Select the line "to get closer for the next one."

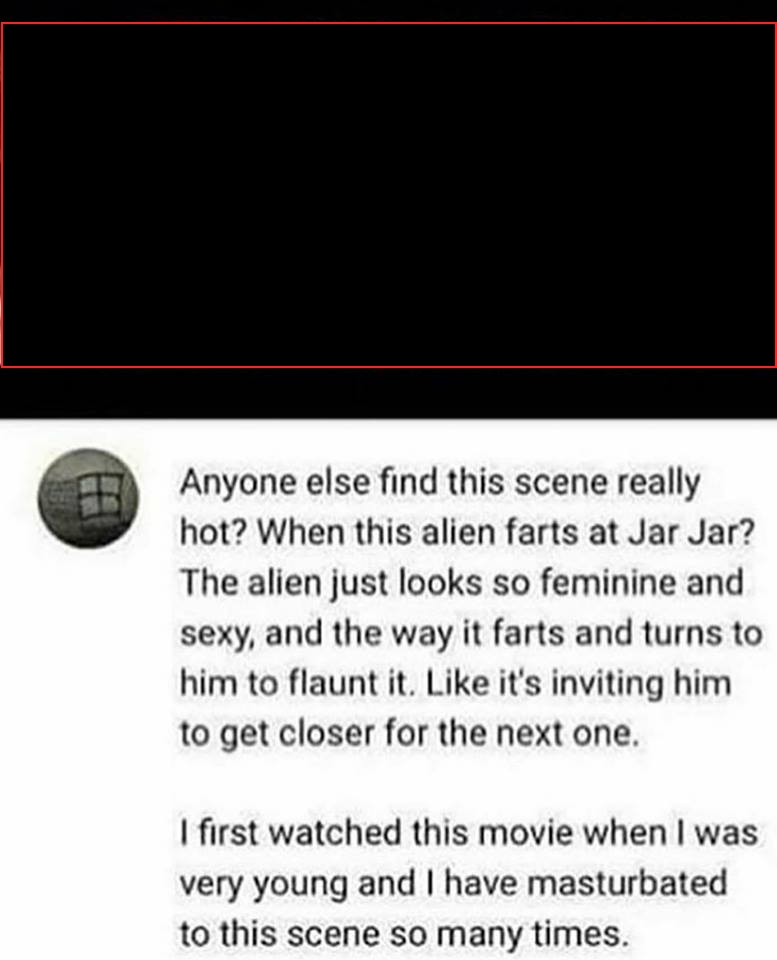click(410, 733)
